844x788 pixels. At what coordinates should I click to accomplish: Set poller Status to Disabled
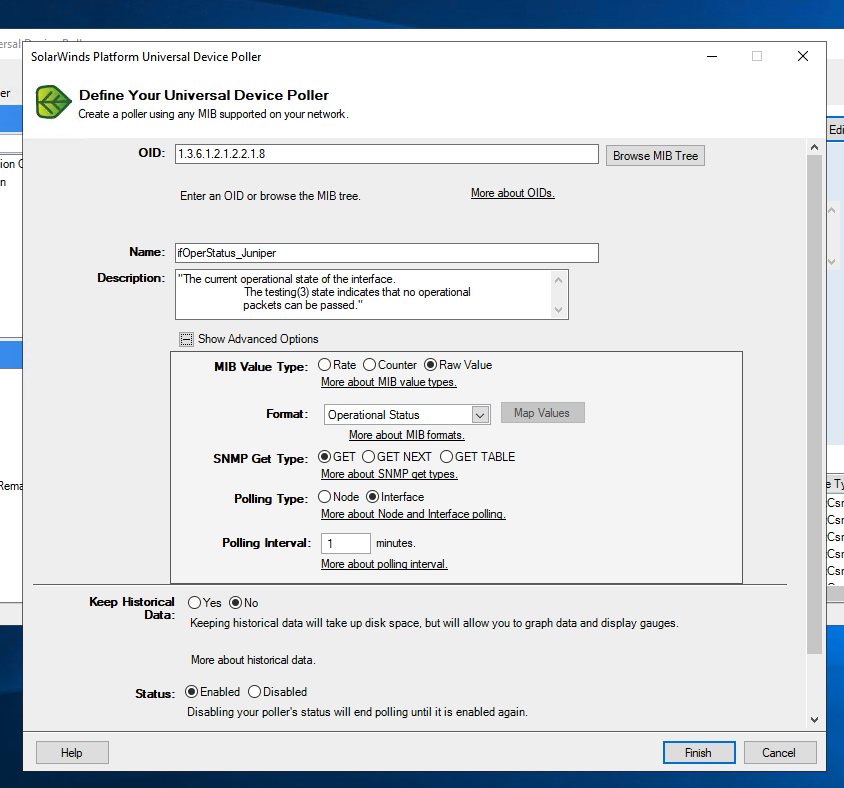pyautogui.click(x=253, y=691)
